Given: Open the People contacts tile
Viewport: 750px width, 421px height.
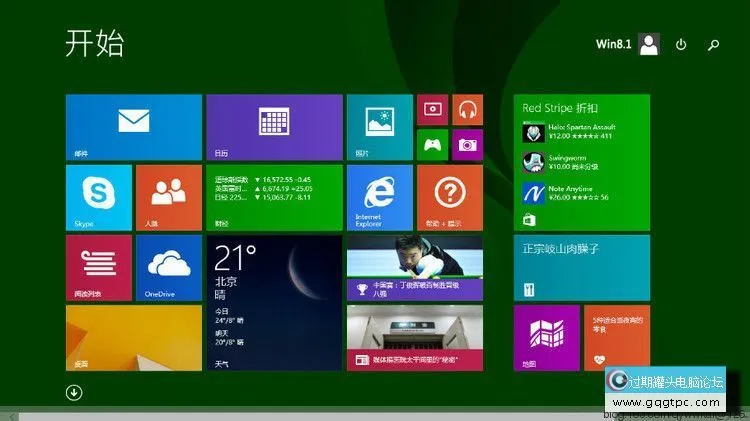Looking at the screenshot, I should tap(168, 197).
